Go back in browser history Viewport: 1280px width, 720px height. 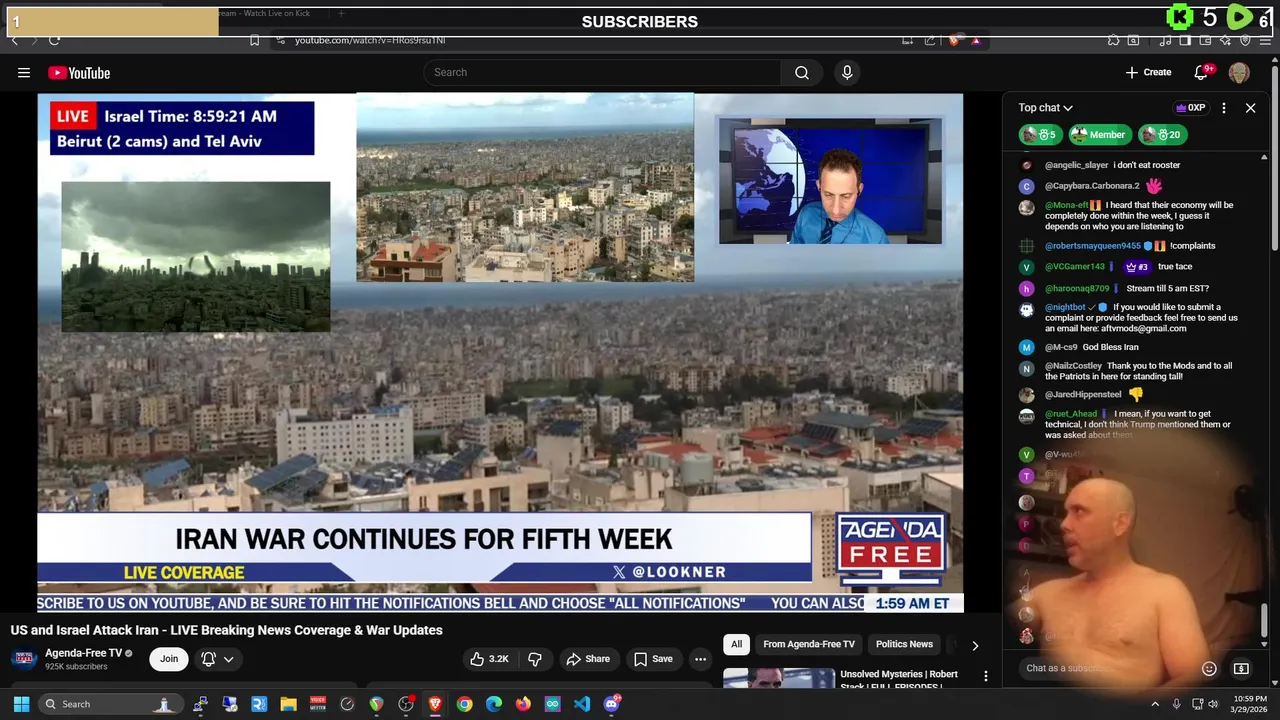coord(15,40)
